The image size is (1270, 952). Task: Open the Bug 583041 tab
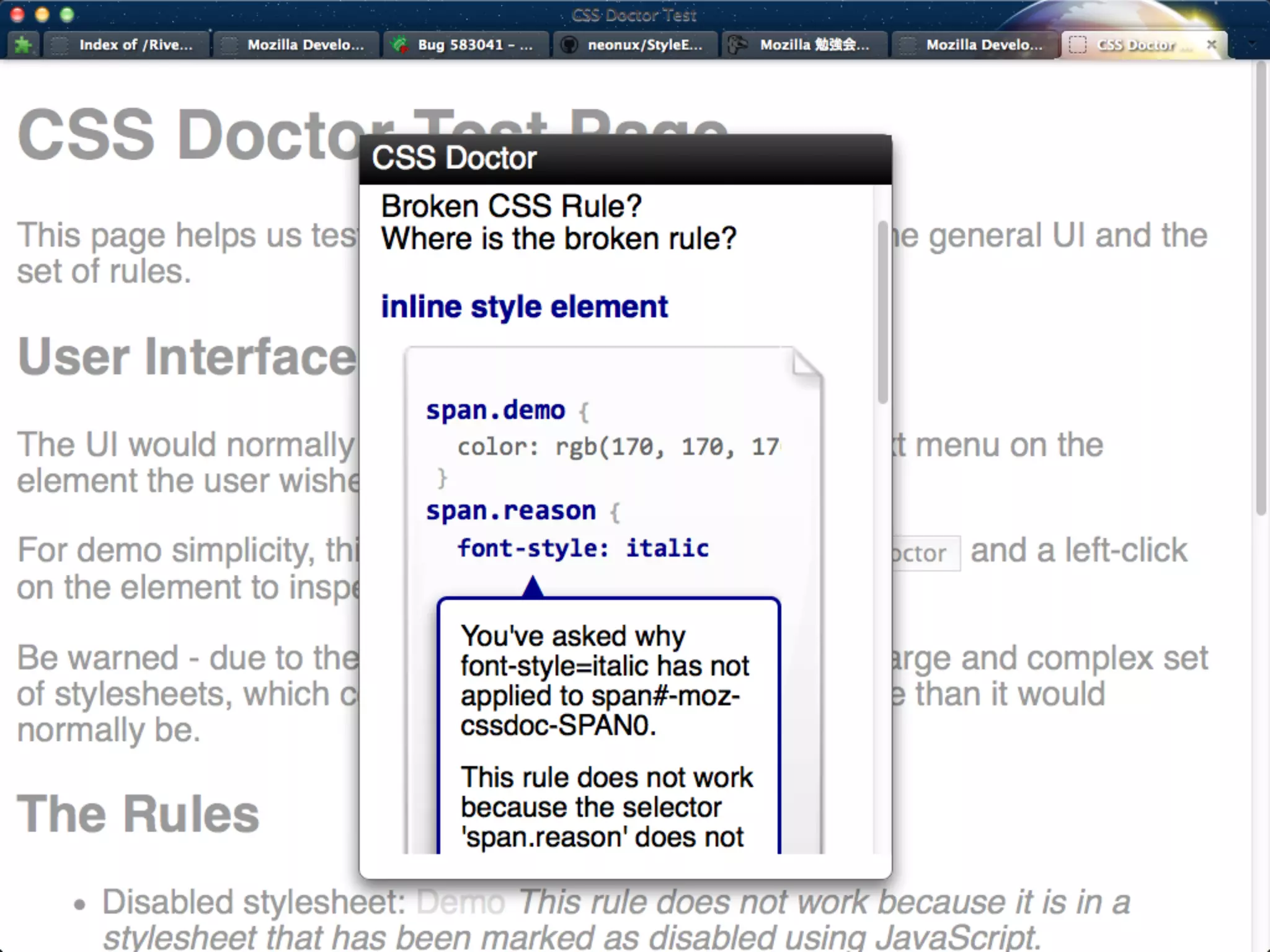pyautogui.click(x=474, y=45)
